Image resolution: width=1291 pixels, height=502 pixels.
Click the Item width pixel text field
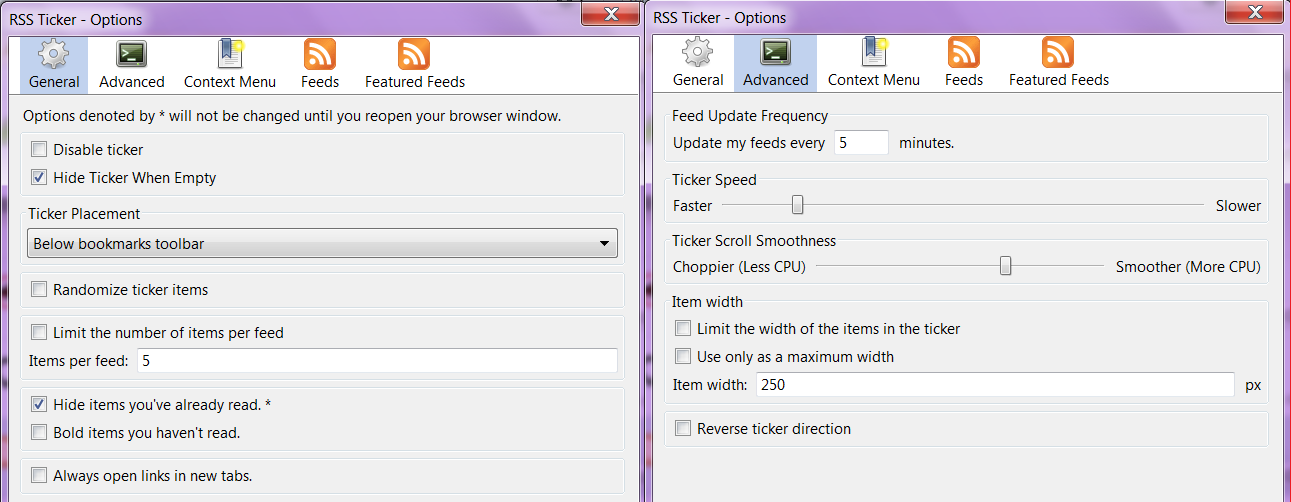pyautogui.click(x=995, y=385)
